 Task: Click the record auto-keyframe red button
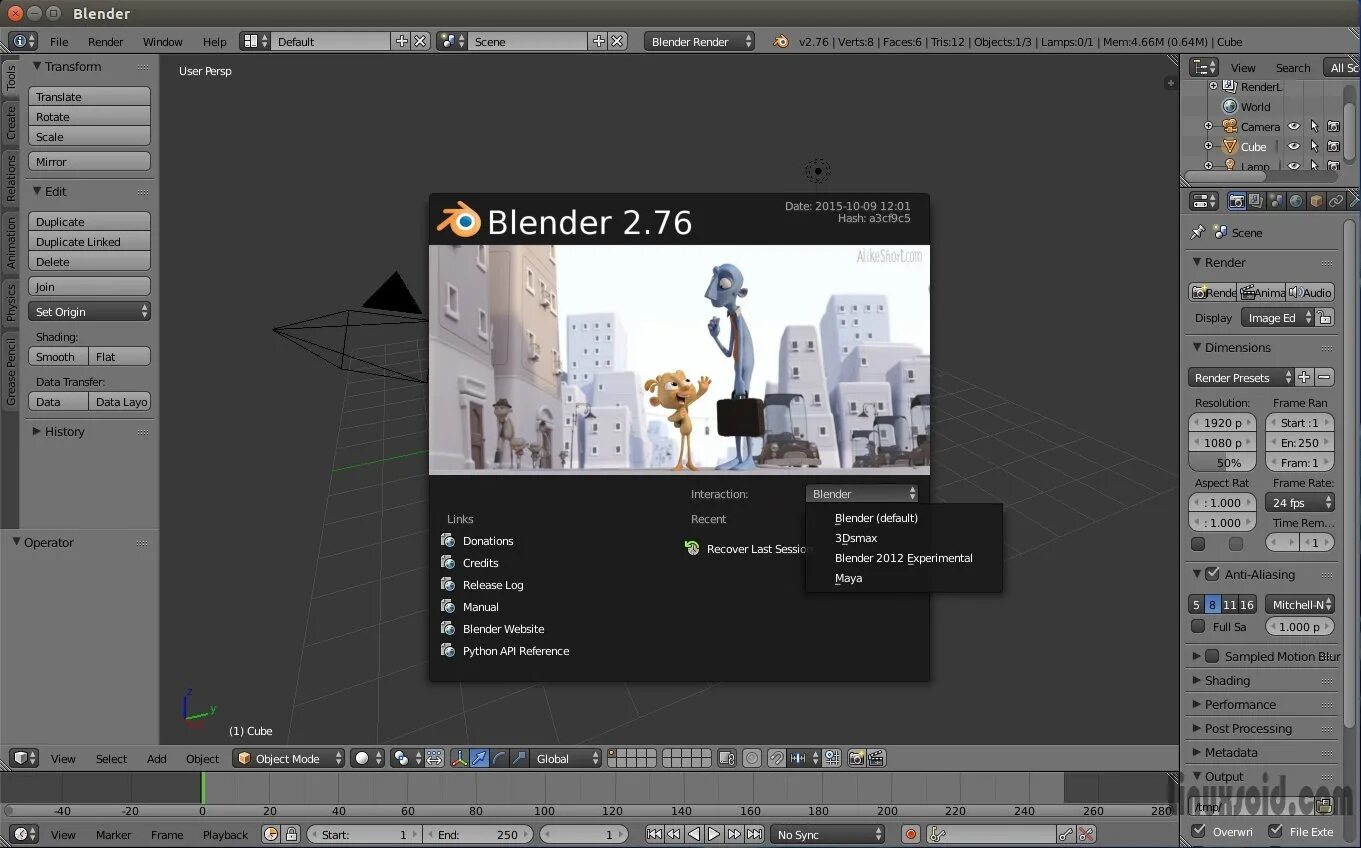(910, 834)
